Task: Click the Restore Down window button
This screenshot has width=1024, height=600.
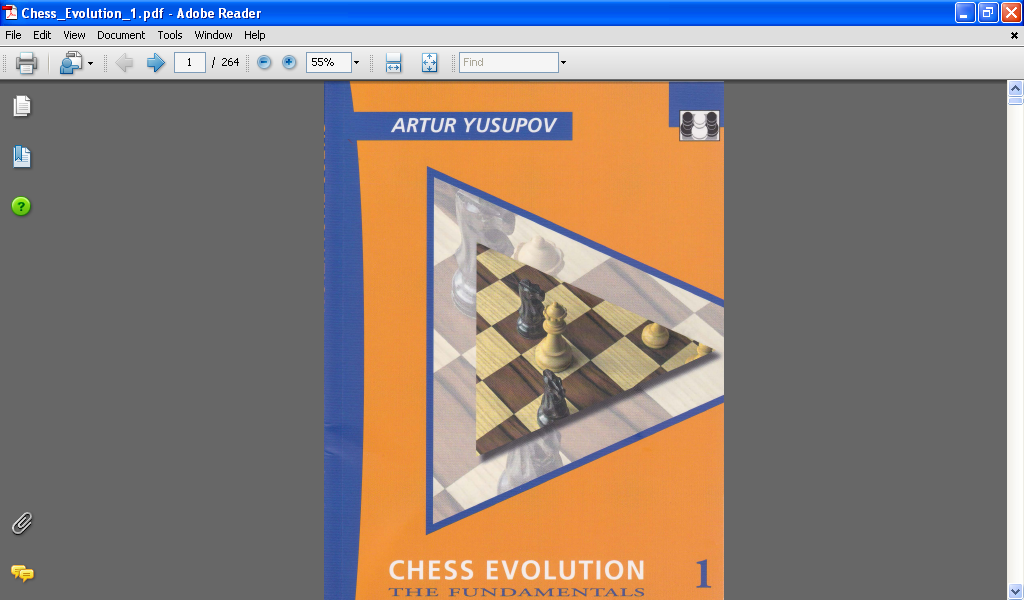Action: pyautogui.click(x=988, y=12)
